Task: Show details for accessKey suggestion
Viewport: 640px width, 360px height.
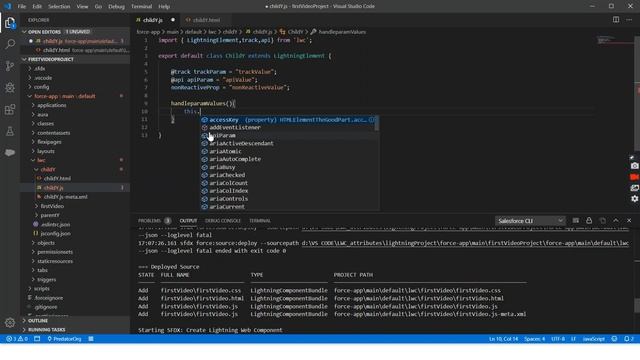Action: click(371, 120)
